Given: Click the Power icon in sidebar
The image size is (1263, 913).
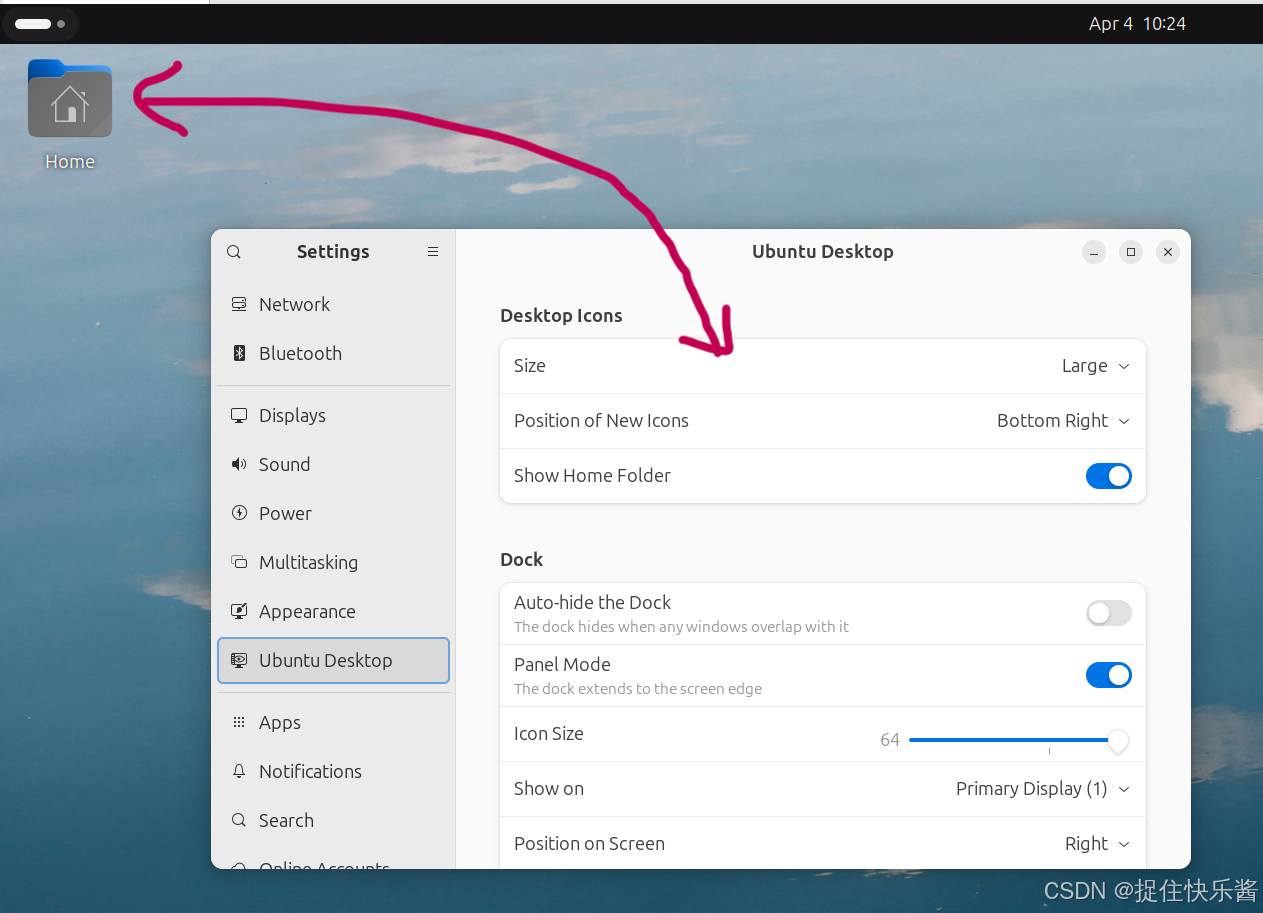Looking at the screenshot, I should 239,513.
